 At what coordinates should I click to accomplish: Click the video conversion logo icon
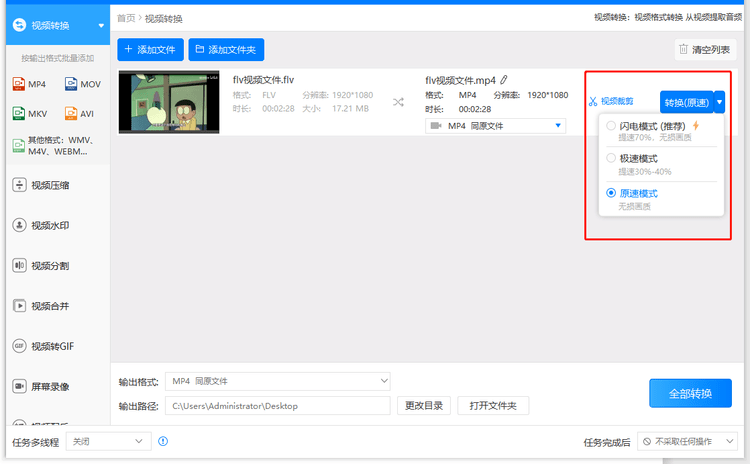coord(19,25)
